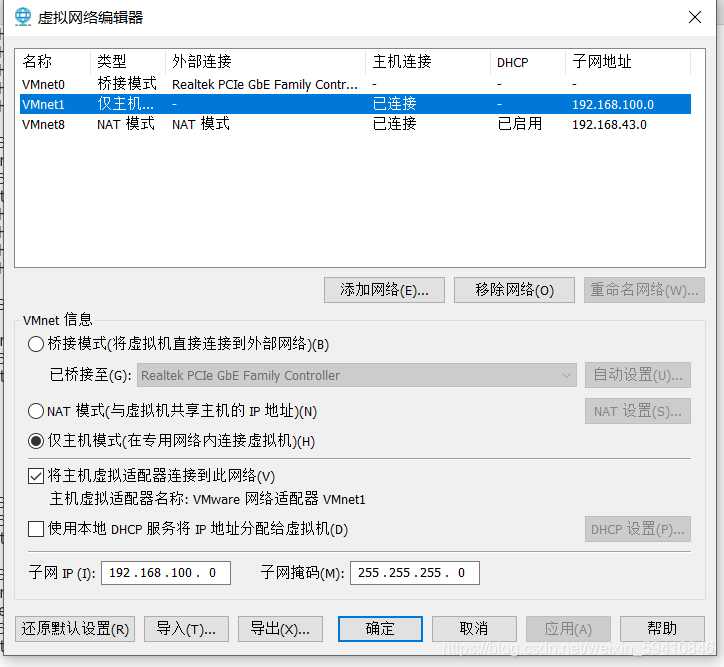Click the 类型 column header
Viewport: 724px width, 667px height.
coord(128,61)
